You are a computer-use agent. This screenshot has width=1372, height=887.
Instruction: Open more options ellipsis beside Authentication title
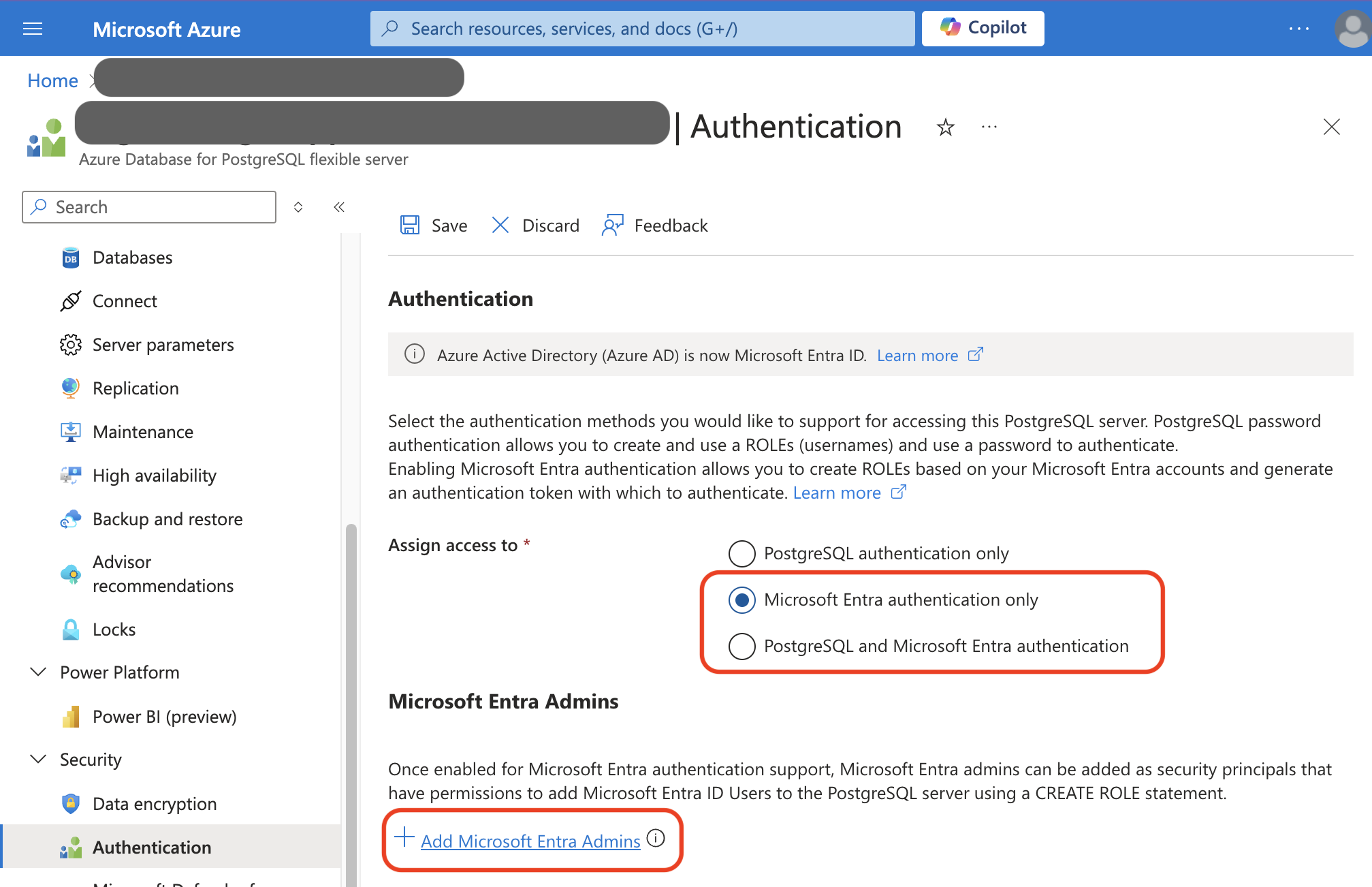989,127
